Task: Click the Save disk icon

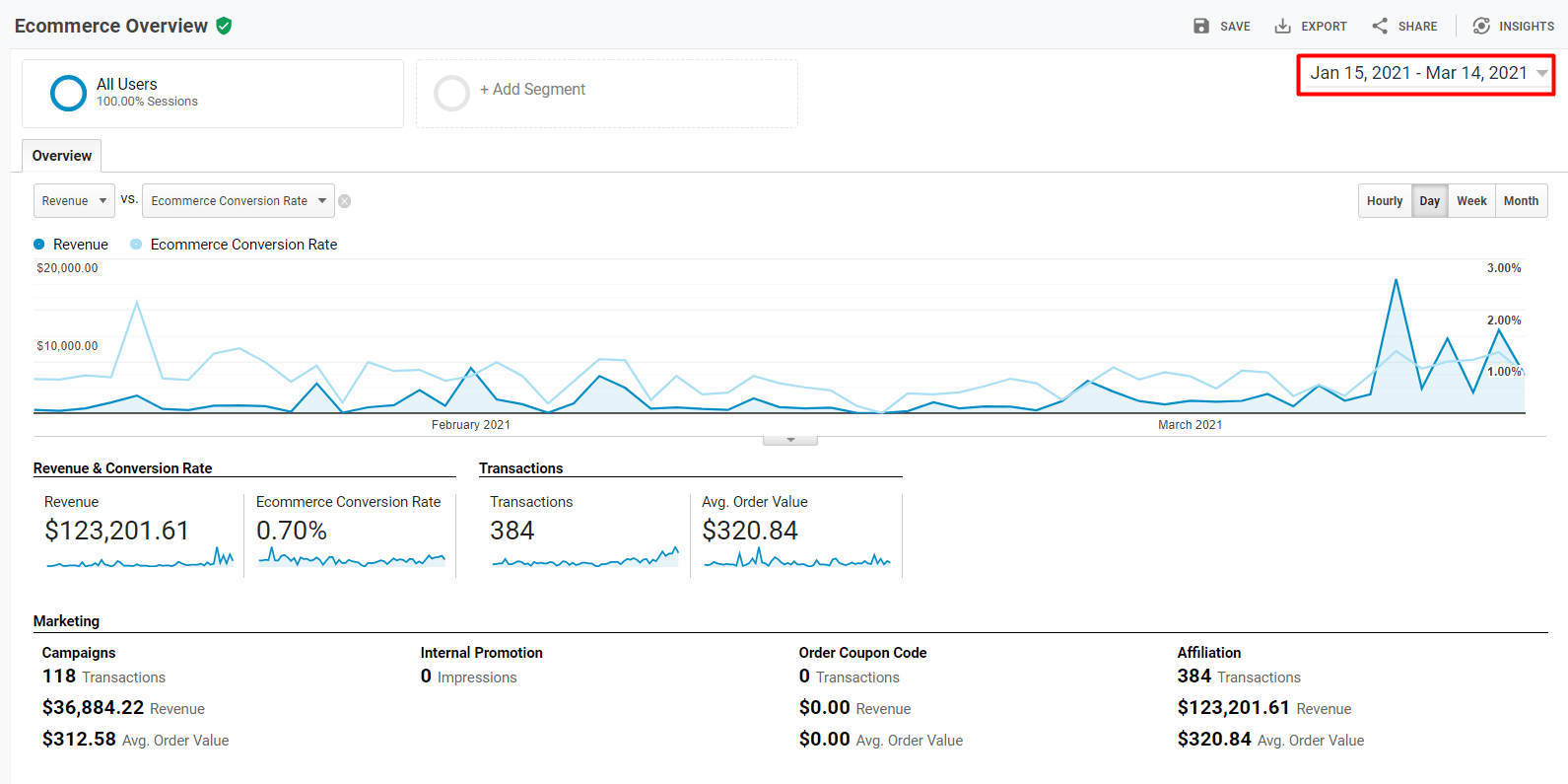Action: (1200, 26)
